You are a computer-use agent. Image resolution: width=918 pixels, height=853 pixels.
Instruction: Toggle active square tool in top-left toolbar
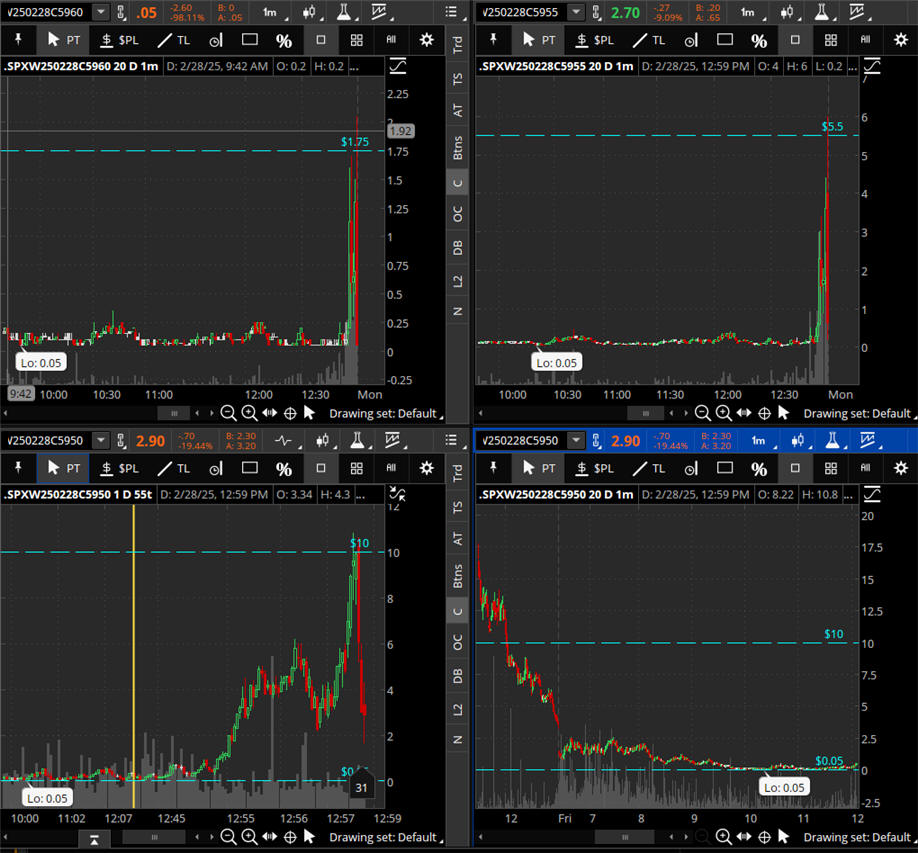click(x=321, y=40)
